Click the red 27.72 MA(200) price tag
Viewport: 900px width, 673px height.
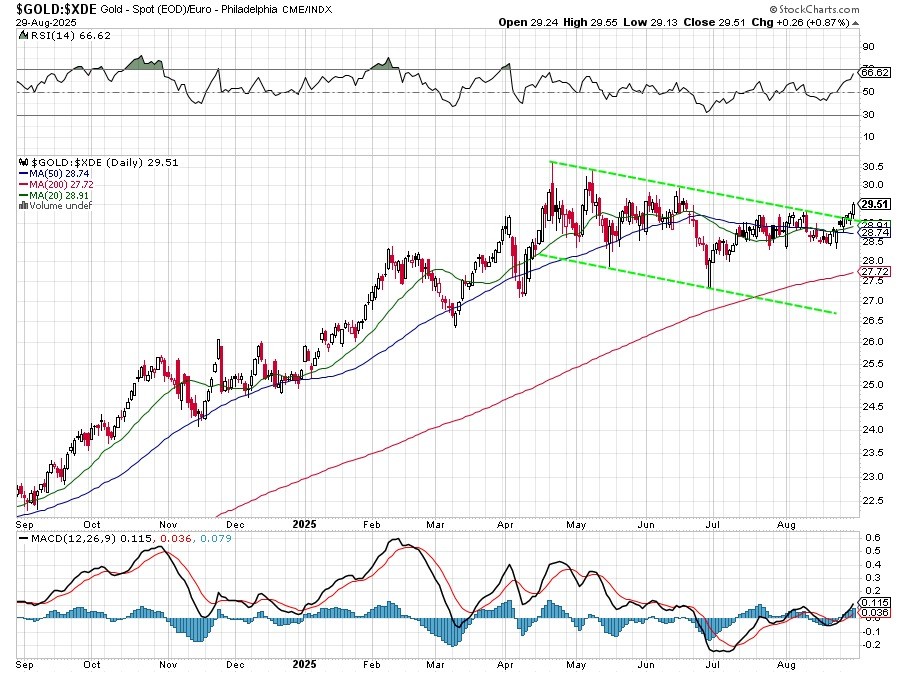coord(875,271)
